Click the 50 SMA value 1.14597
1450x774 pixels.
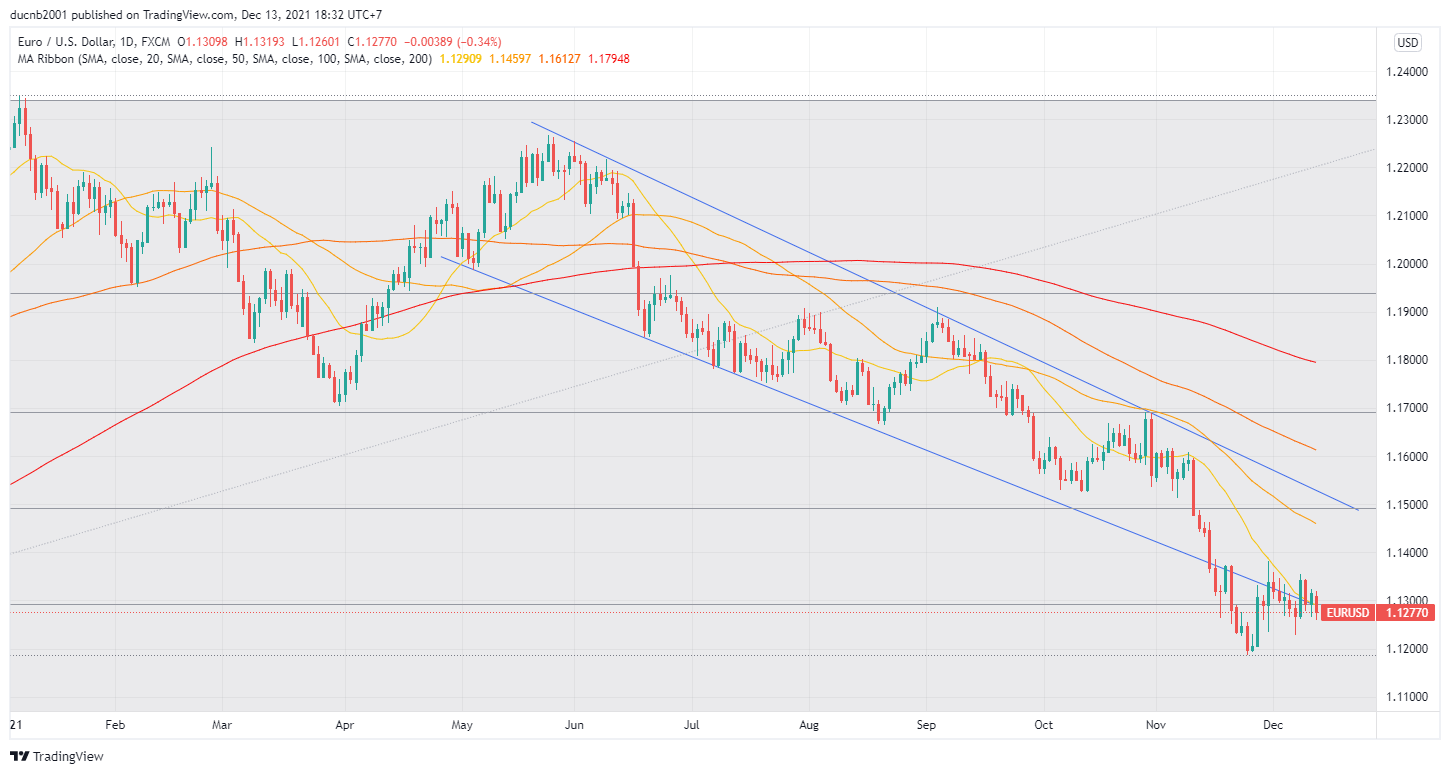(510, 59)
